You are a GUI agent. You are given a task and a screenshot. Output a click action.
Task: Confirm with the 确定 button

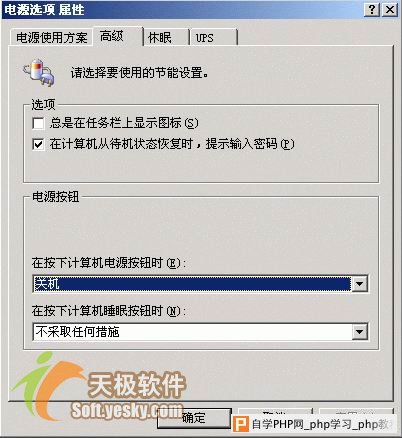coord(194,418)
